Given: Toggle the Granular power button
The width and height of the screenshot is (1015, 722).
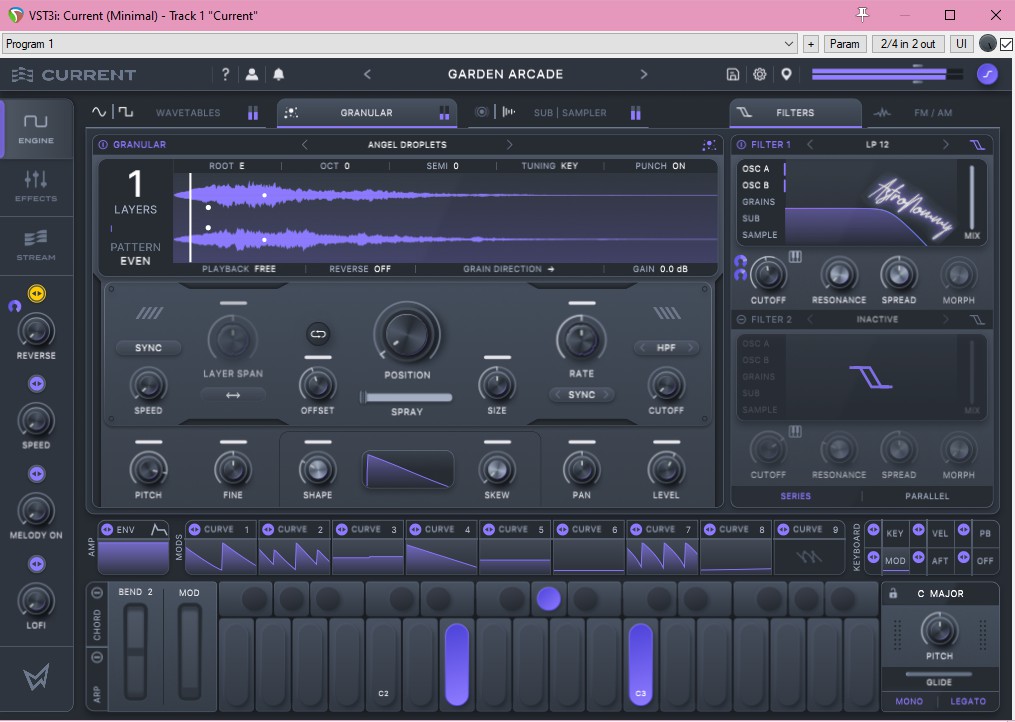Looking at the screenshot, I should (x=103, y=145).
